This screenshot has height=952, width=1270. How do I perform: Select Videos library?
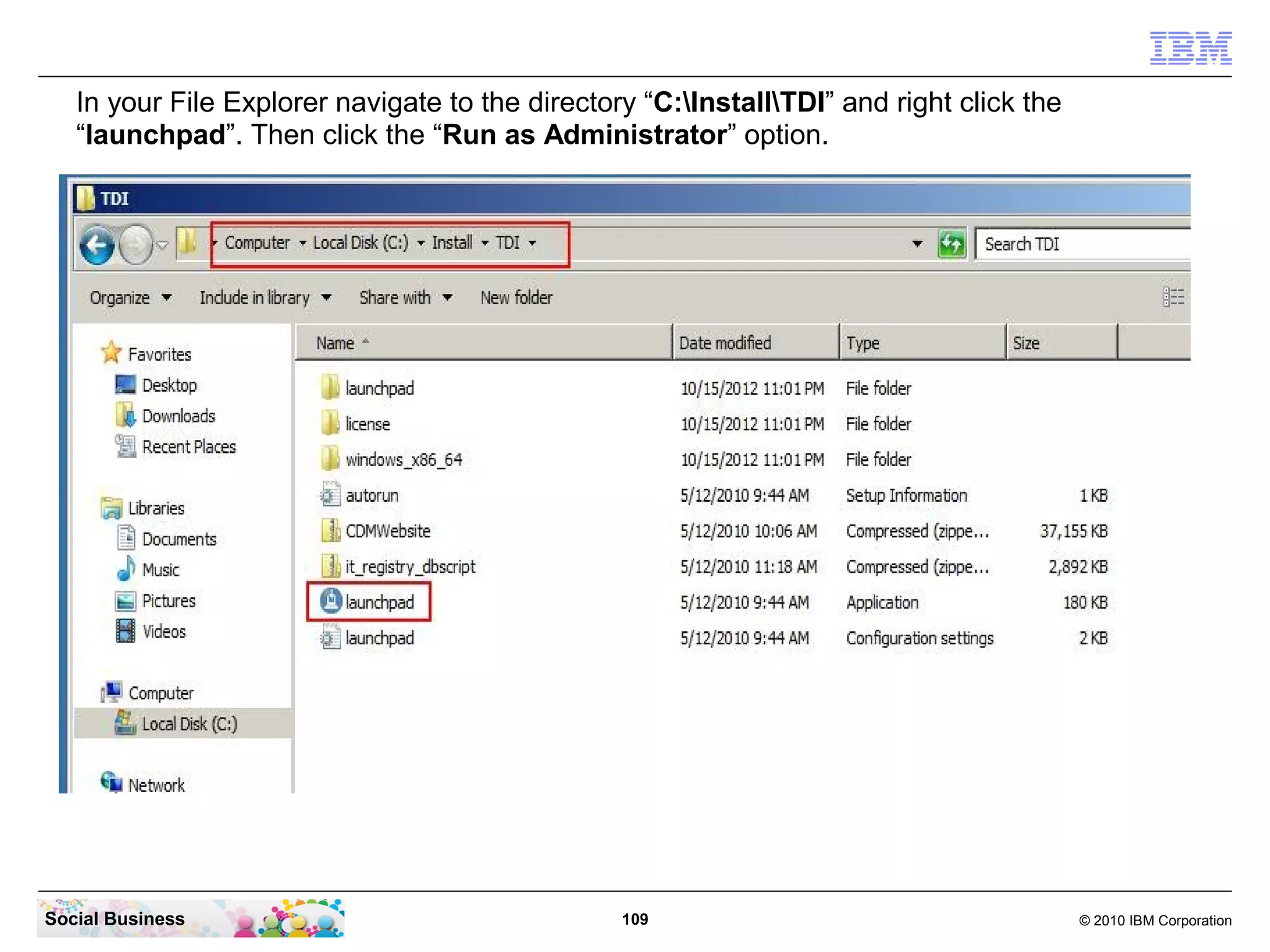click(164, 632)
